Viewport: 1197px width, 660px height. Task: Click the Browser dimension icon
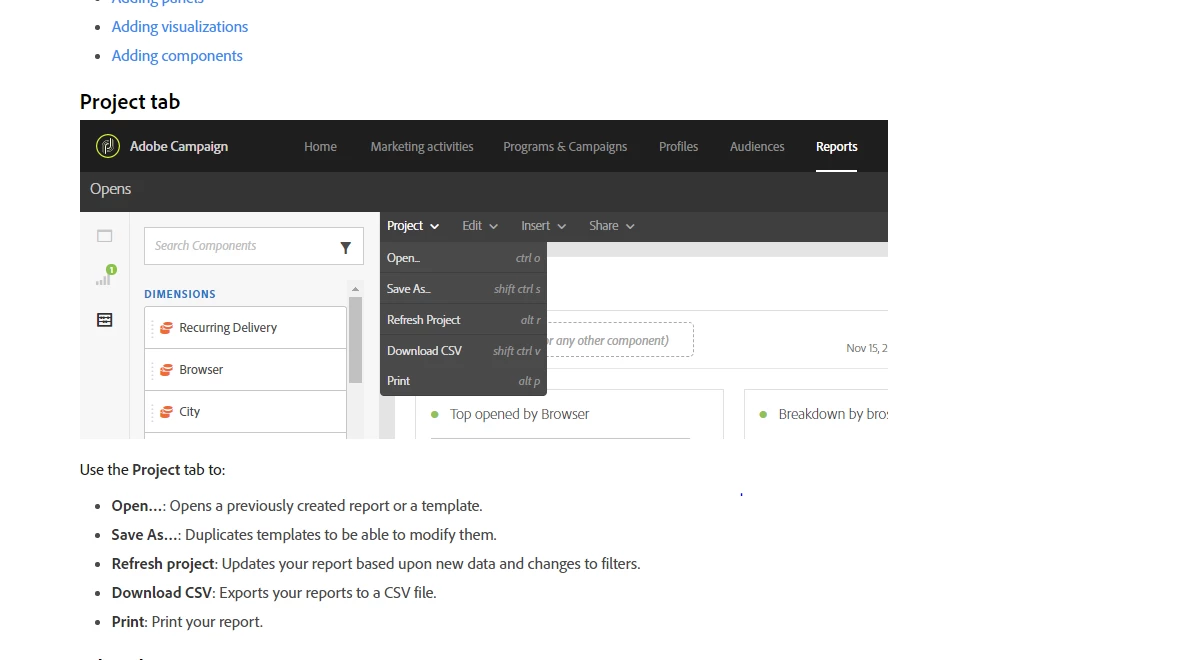[166, 370]
